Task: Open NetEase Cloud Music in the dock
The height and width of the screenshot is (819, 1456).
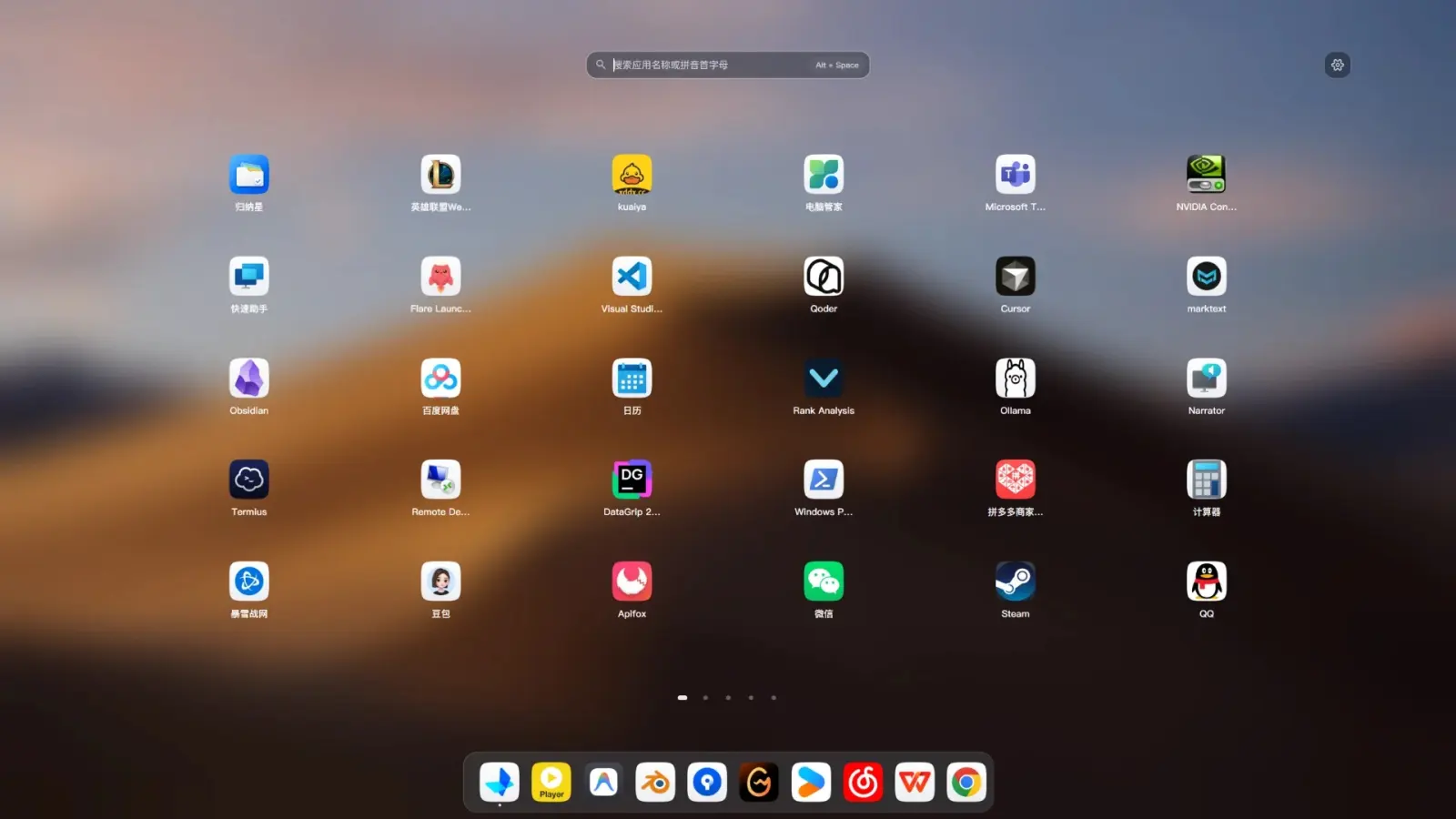Action: pyautogui.click(x=863, y=783)
